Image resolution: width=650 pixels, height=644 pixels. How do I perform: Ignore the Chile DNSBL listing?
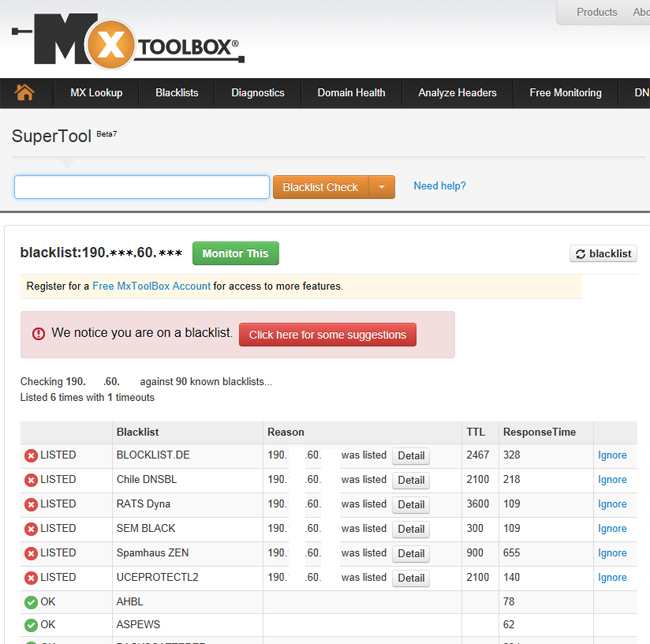(x=612, y=479)
